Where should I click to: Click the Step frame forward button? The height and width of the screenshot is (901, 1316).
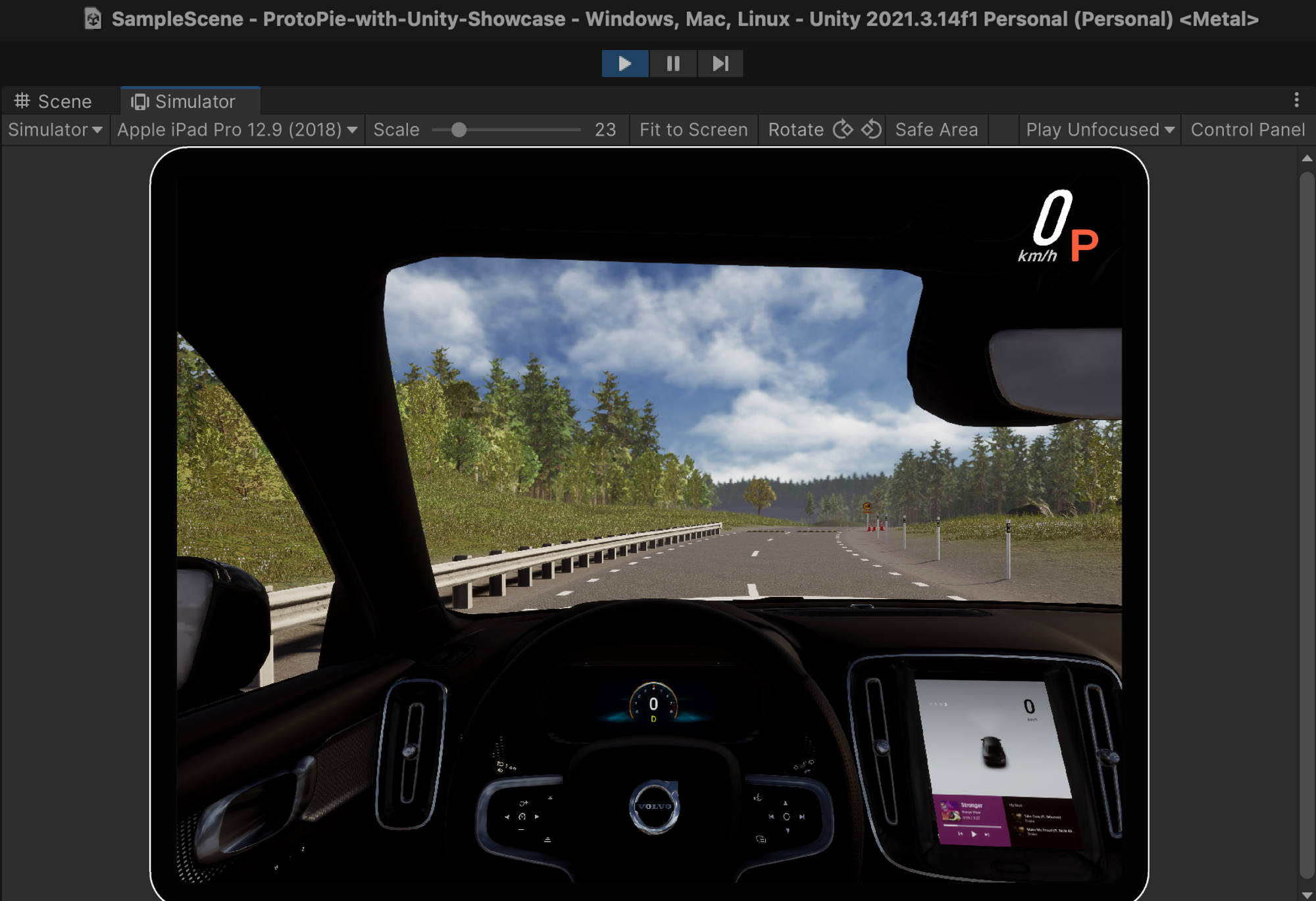click(x=721, y=63)
